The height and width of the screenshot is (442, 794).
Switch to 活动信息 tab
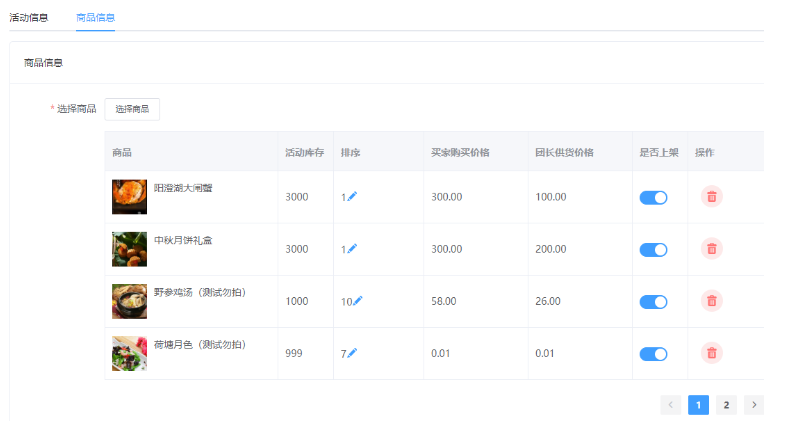(x=29, y=17)
